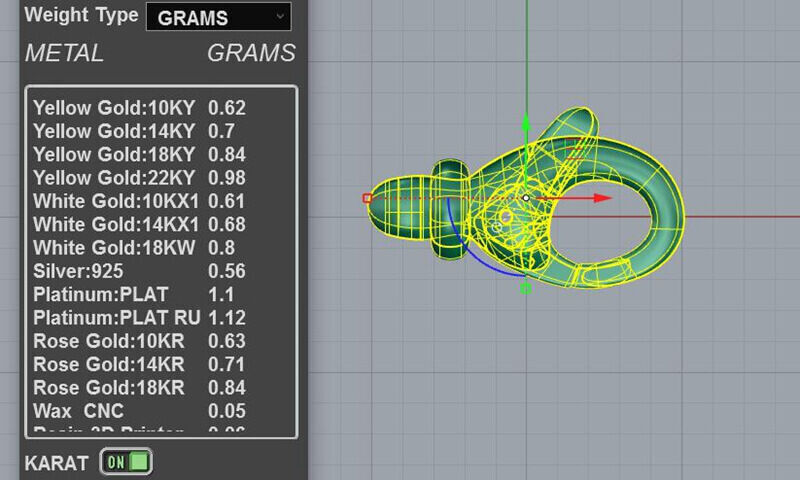Click the 1.12 weight value
Screen dimensions: 800x480
click(227, 318)
